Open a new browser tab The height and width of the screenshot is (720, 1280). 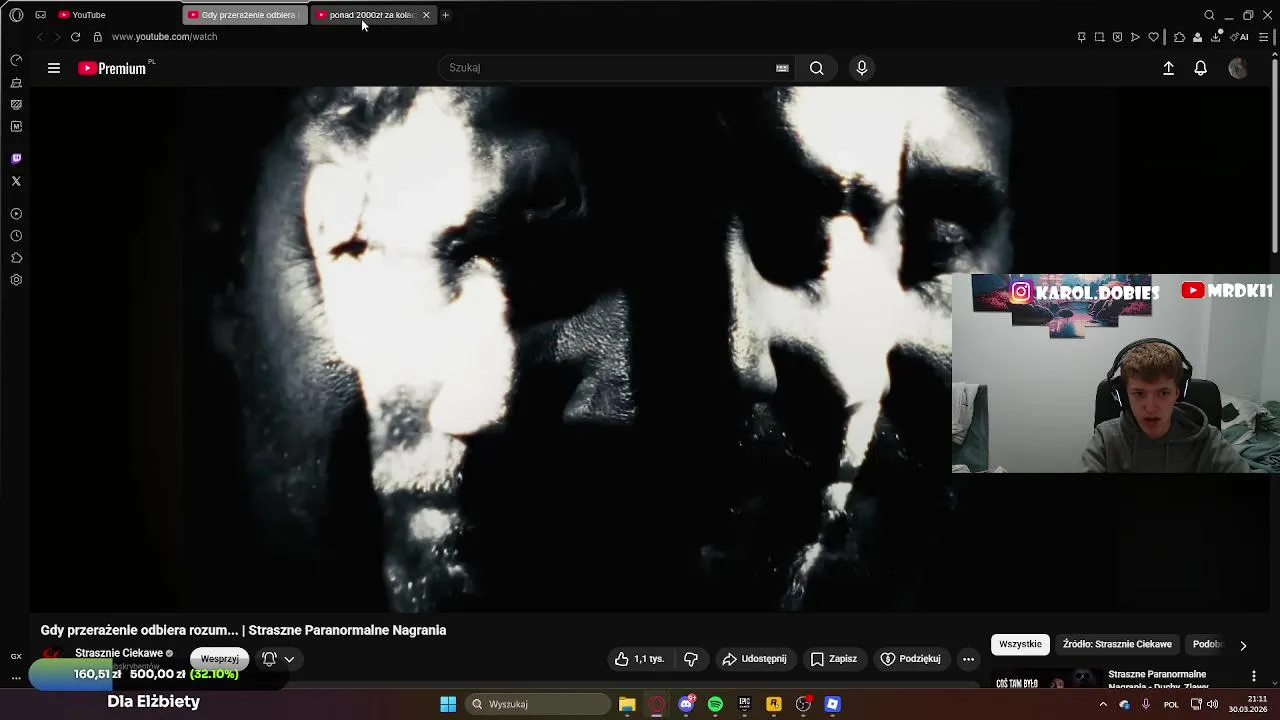[x=446, y=15]
